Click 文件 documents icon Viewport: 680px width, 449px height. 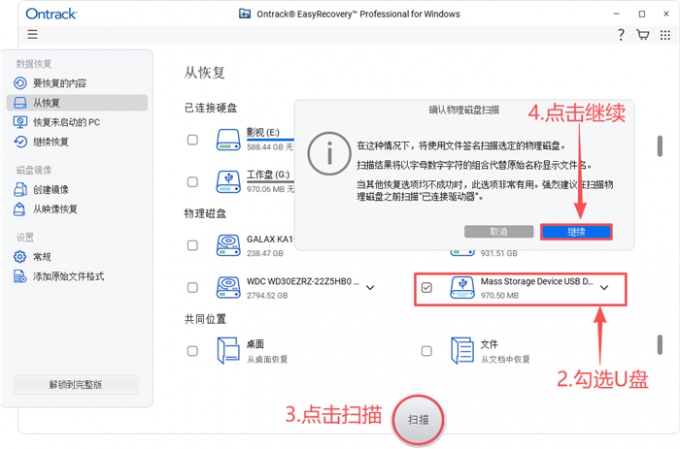462,351
